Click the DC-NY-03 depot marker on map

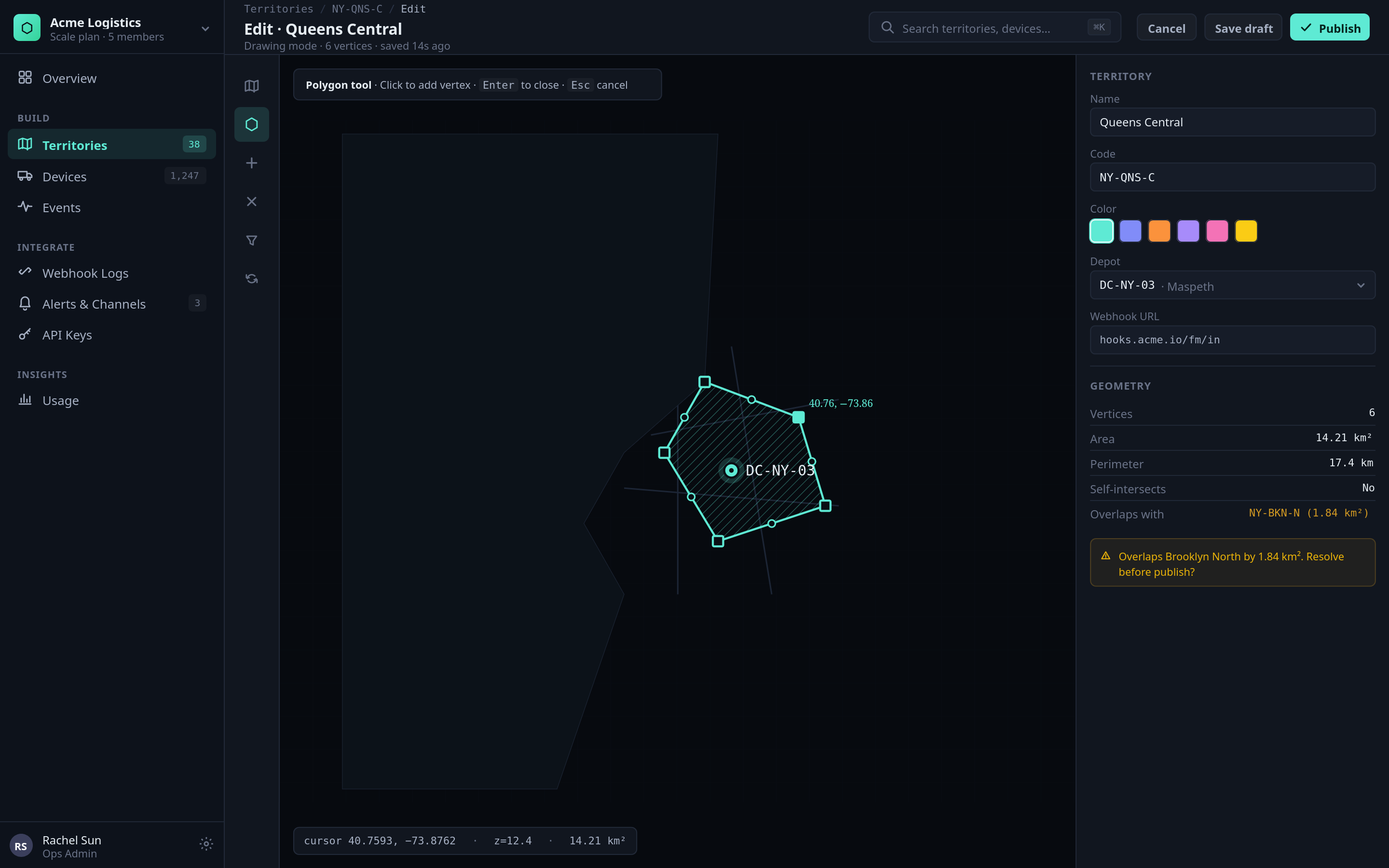(x=731, y=470)
